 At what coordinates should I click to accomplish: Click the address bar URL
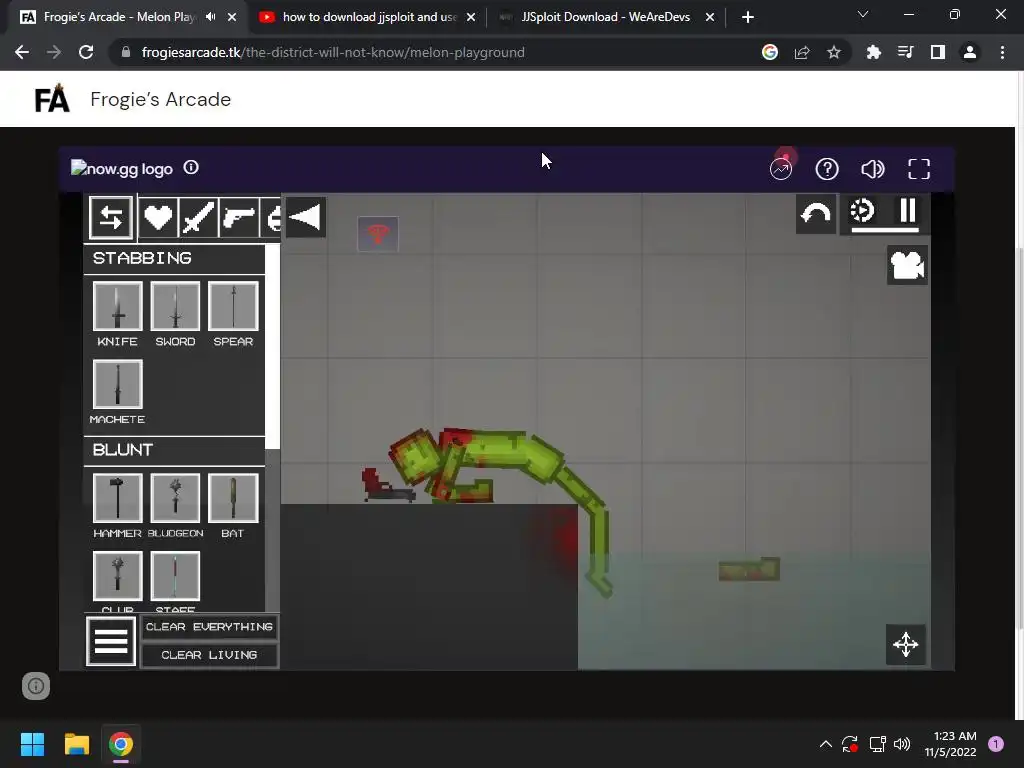coord(333,52)
